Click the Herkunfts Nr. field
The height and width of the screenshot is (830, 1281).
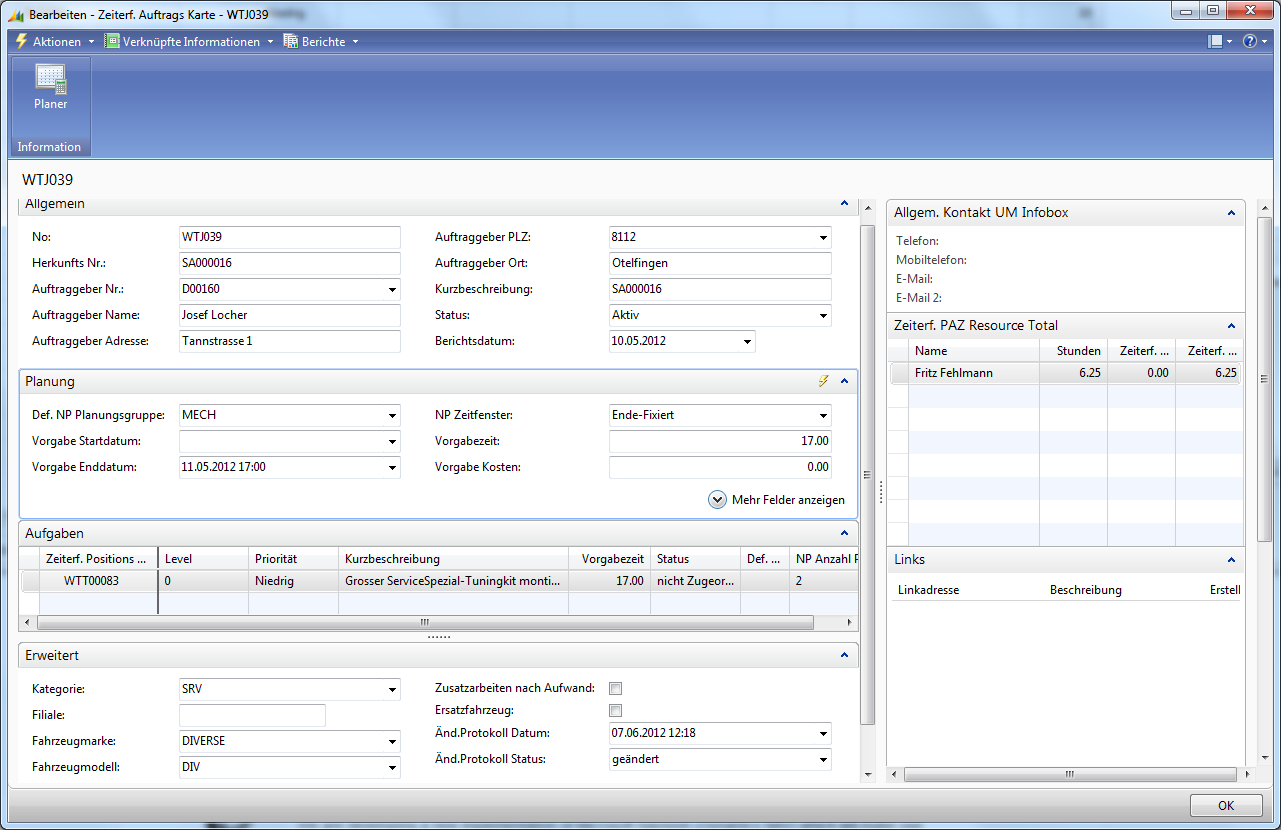coord(289,264)
